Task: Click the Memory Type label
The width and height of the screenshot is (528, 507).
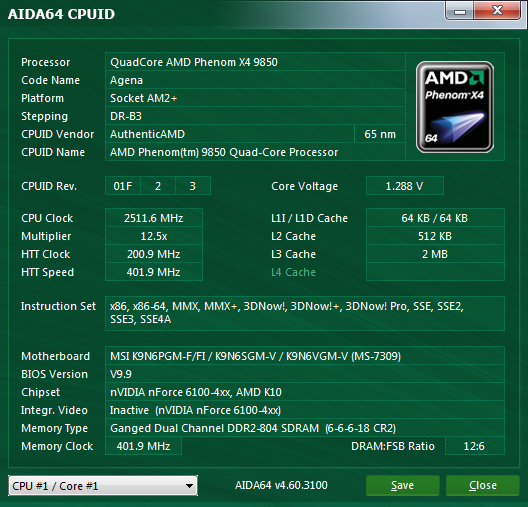Action: pos(55,429)
